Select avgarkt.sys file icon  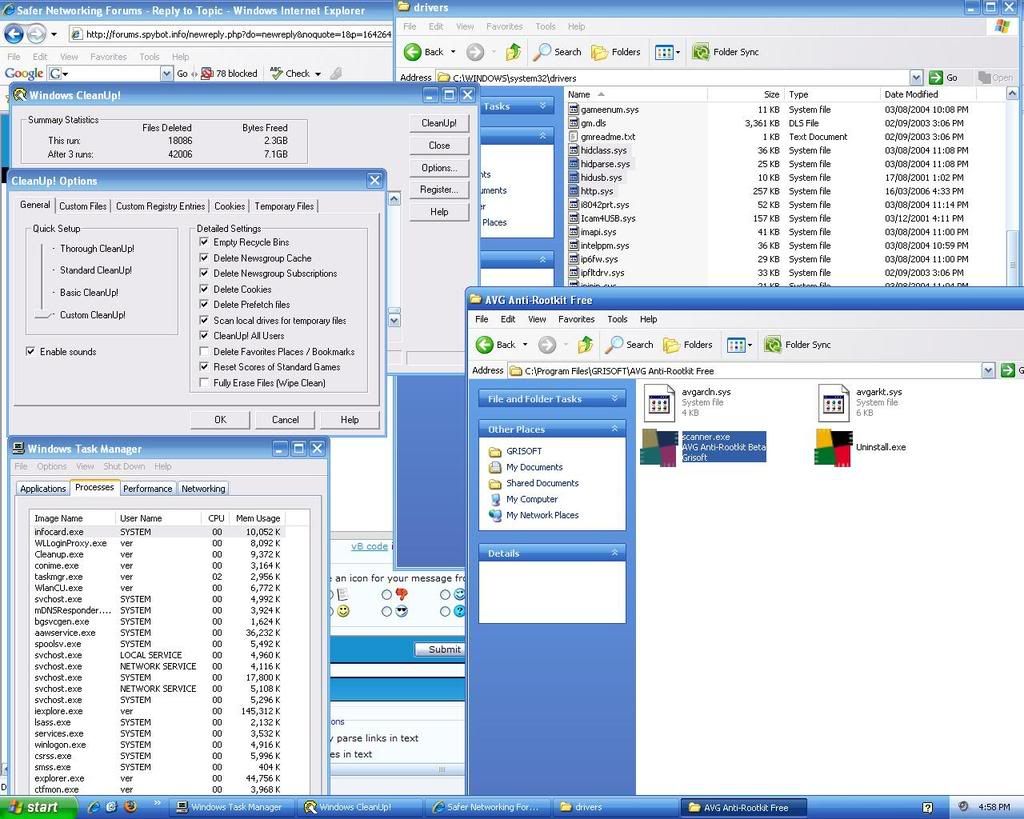pyautogui.click(x=833, y=403)
